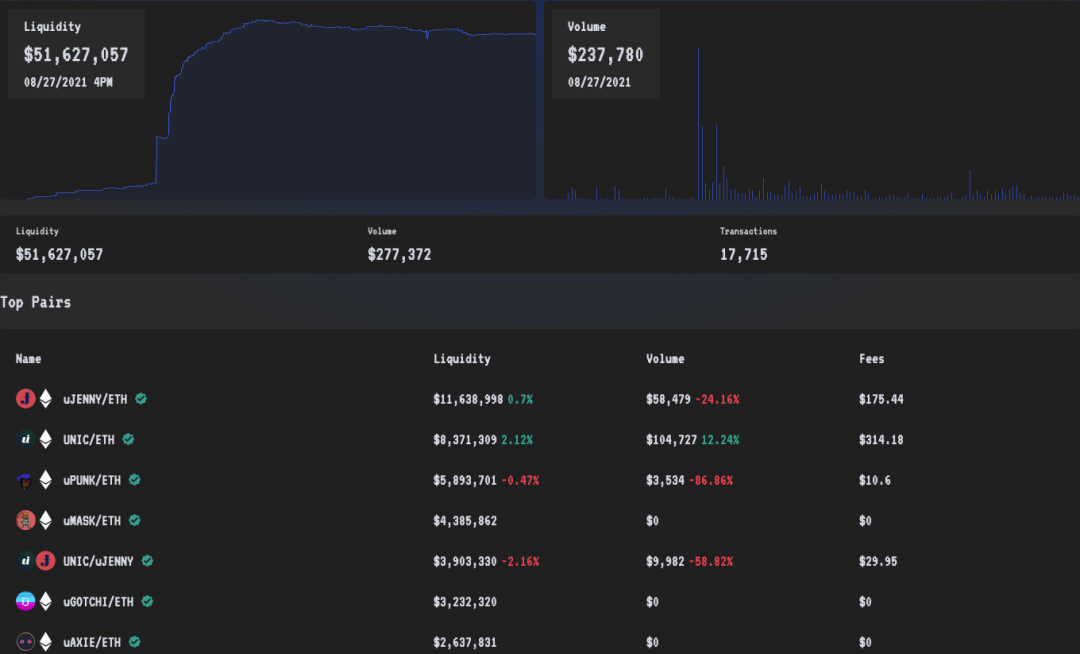Click the ETH icon in uPUNK/ETH row
Image resolution: width=1080 pixels, height=654 pixels.
[45, 480]
